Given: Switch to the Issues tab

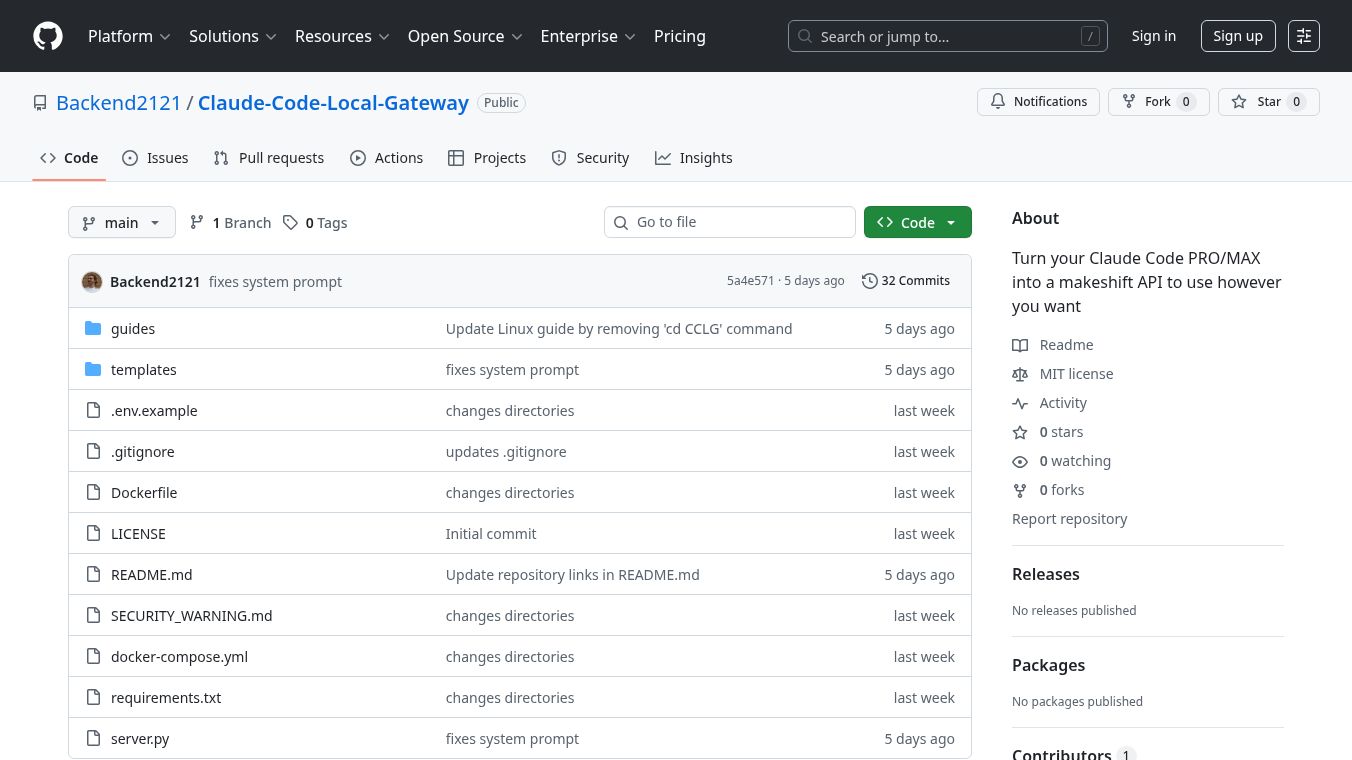Looking at the screenshot, I should click(155, 158).
